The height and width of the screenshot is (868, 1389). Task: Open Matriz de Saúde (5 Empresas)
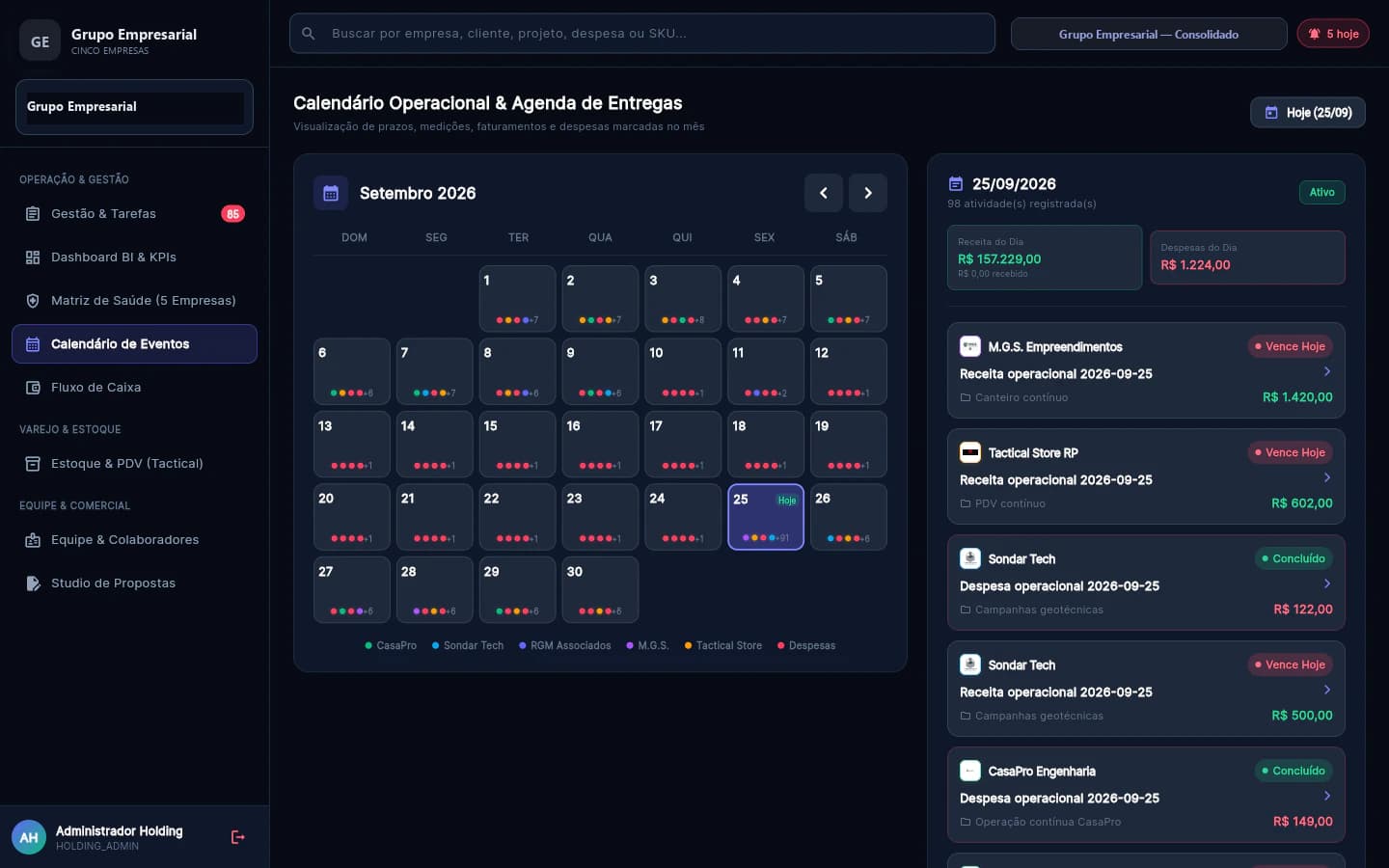pyautogui.click(x=134, y=301)
